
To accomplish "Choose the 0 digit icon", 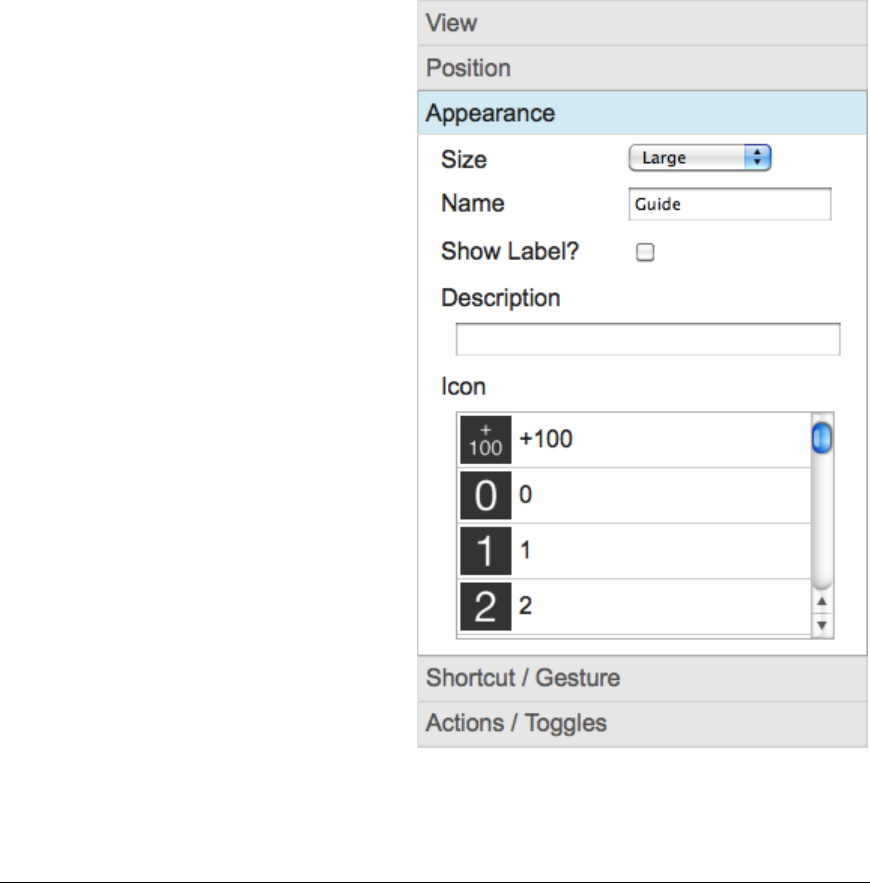I will tap(485, 496).
